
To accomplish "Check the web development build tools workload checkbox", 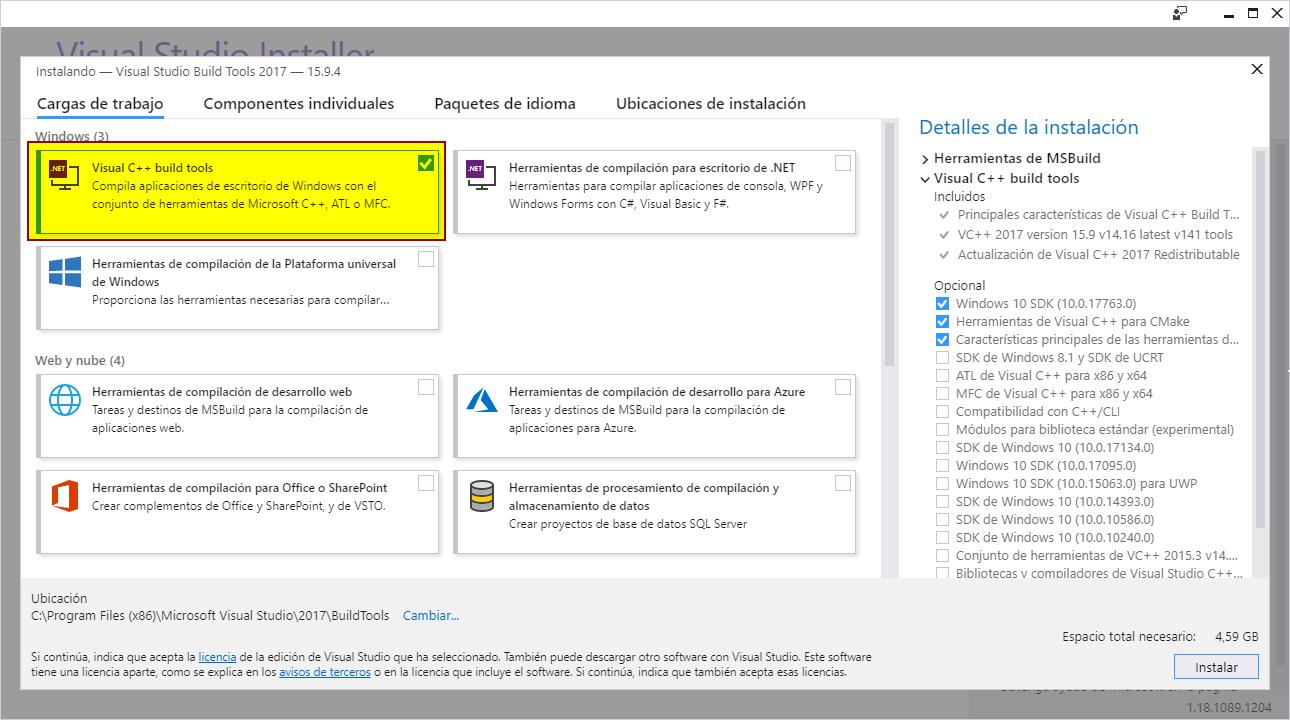I will [426, 387].
